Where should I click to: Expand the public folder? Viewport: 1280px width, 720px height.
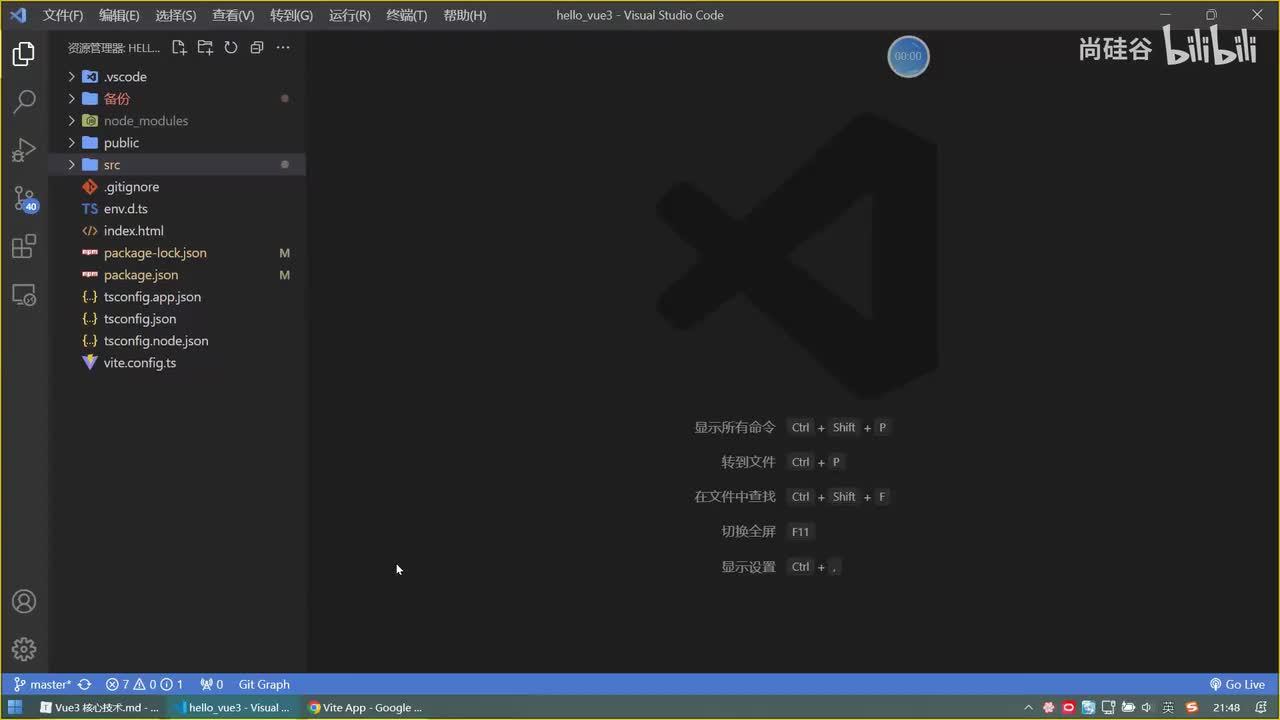tap(177, 143)
